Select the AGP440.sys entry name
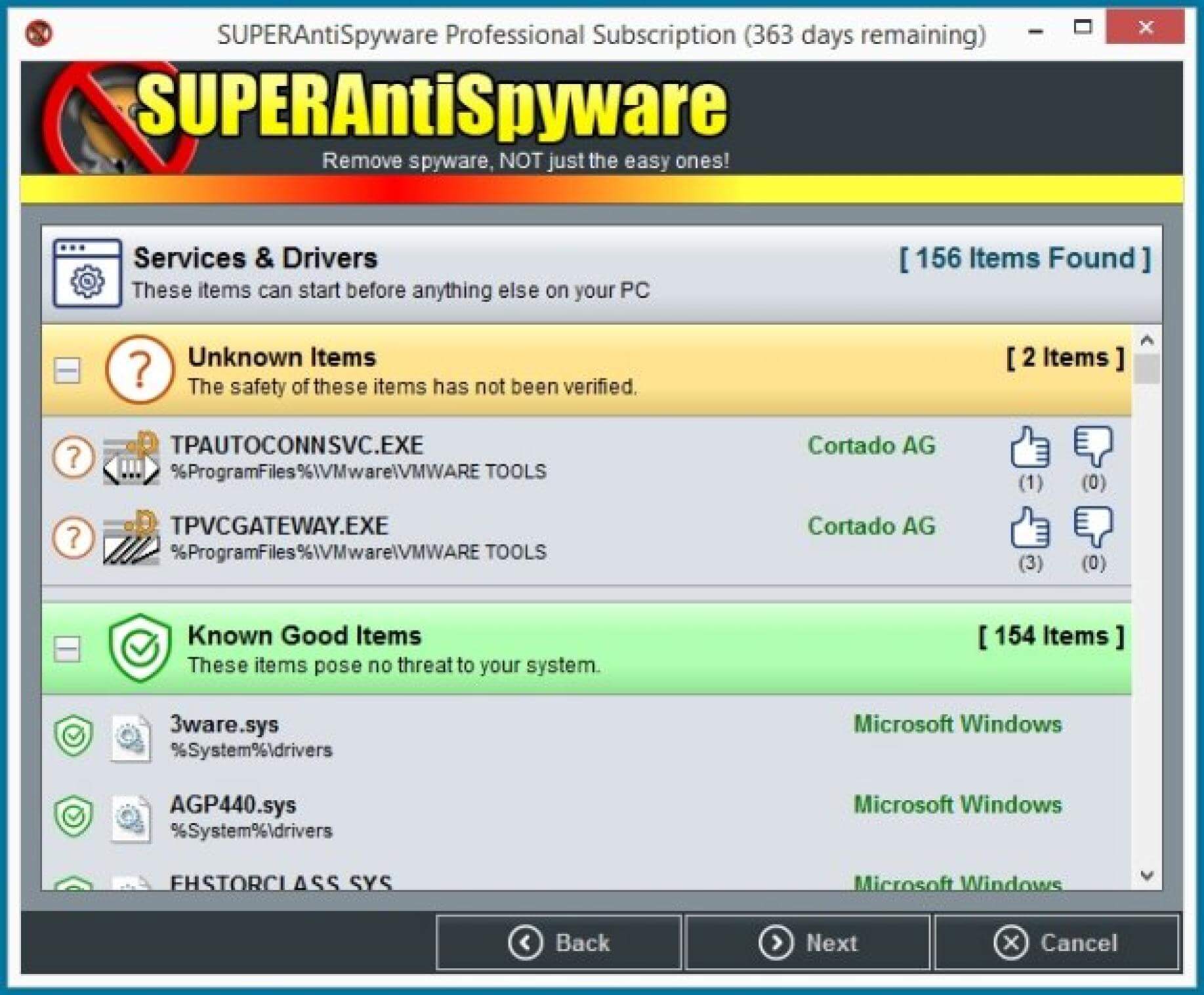Screen dimensions: 1204x995 point(233,805)
